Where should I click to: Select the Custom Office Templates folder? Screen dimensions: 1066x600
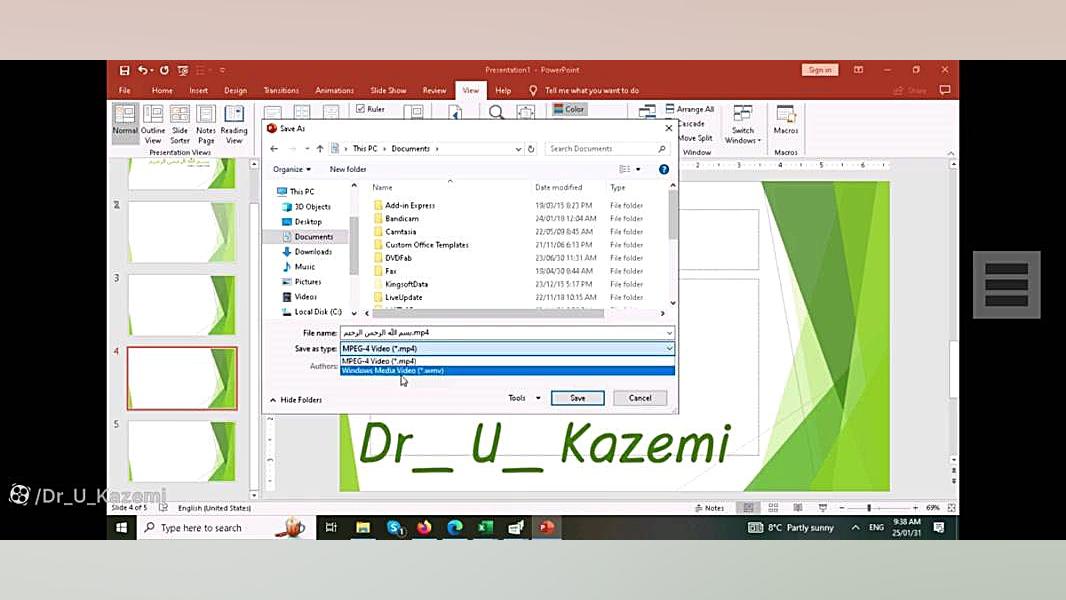click(x=426, y=245)
